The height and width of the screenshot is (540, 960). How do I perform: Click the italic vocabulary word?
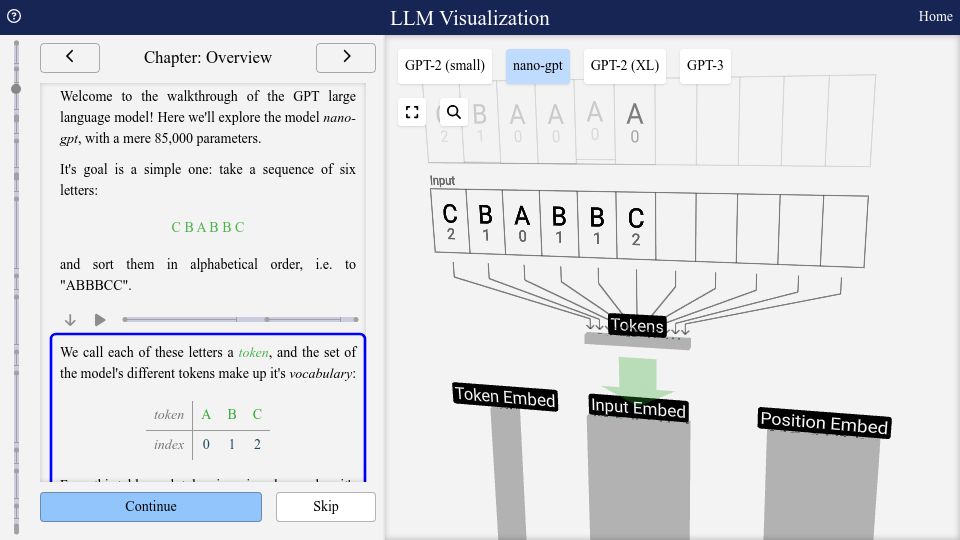pos(321,373)
